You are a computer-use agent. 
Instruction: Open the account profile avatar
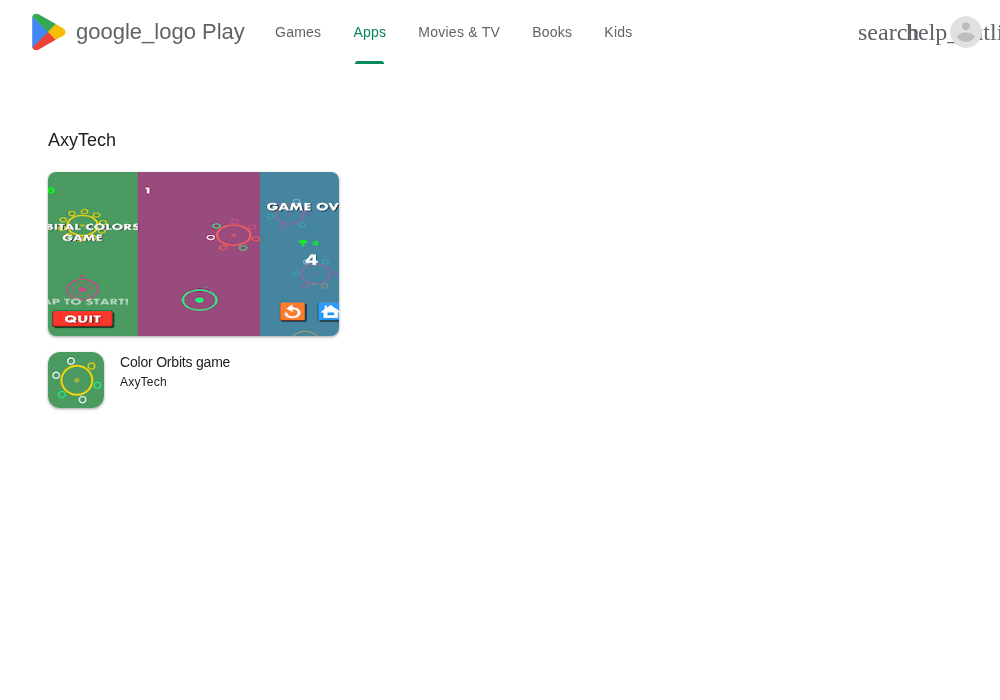point(966,32)
